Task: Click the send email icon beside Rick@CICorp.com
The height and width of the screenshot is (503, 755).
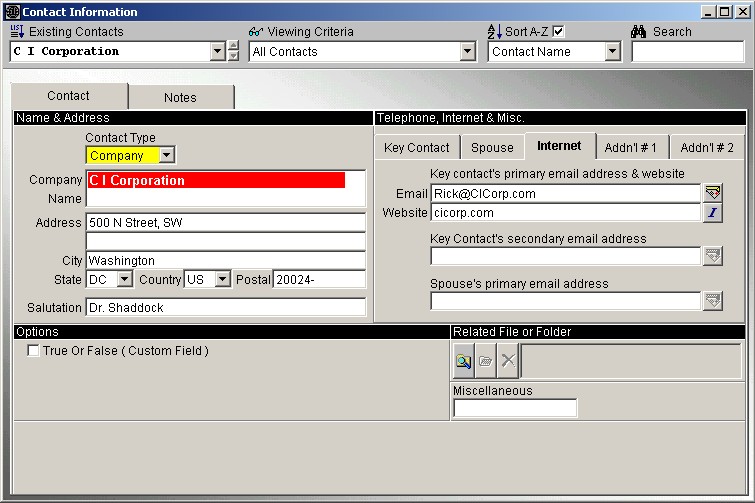Action: point(713,193)
